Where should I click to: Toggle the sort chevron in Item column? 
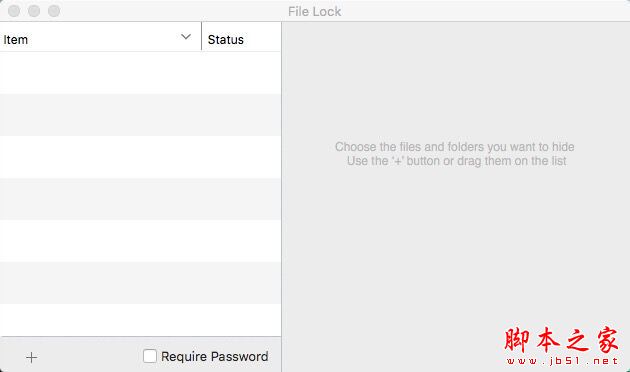(x=186, y=37)
